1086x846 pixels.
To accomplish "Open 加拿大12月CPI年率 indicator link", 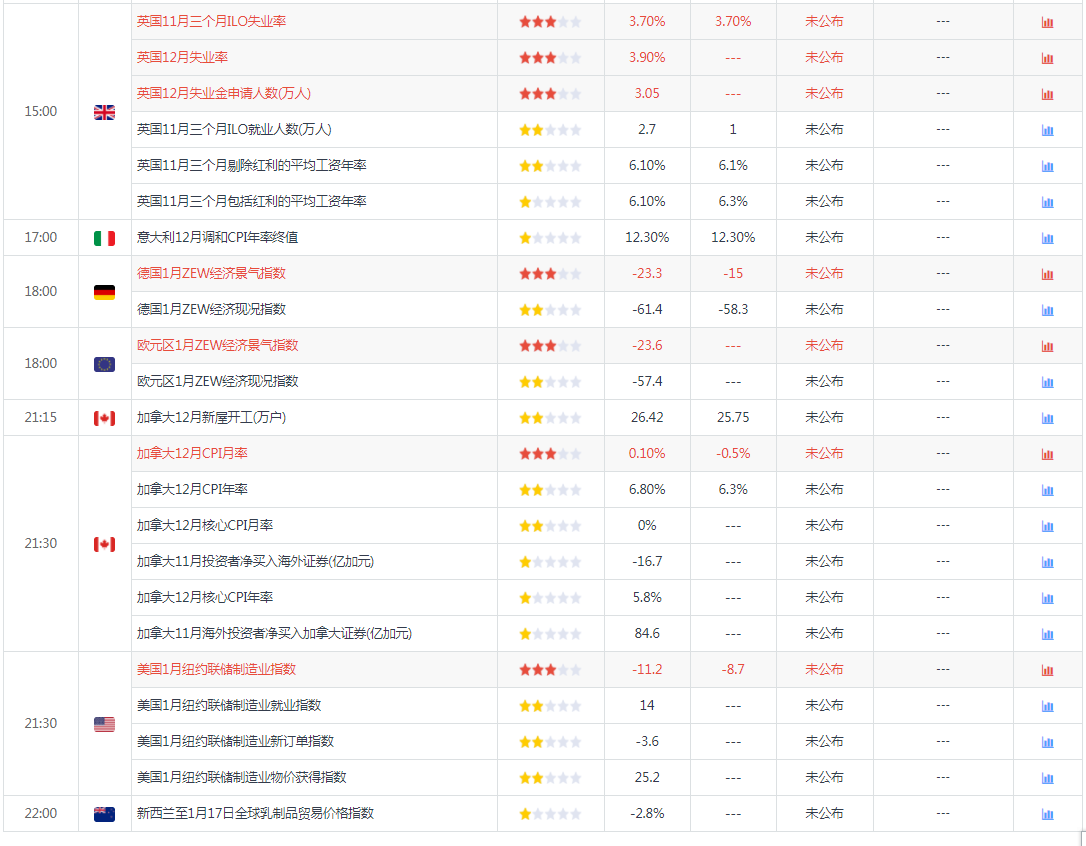I will pyautogui.click(x=192, y=489).
